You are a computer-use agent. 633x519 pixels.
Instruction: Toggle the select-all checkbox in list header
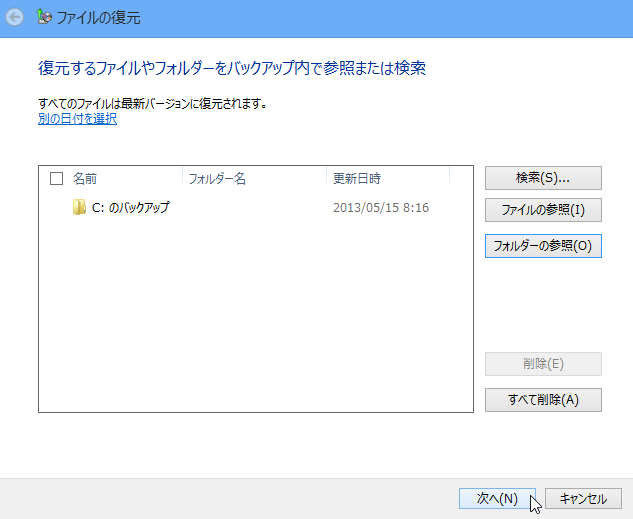tap(56, 178)
